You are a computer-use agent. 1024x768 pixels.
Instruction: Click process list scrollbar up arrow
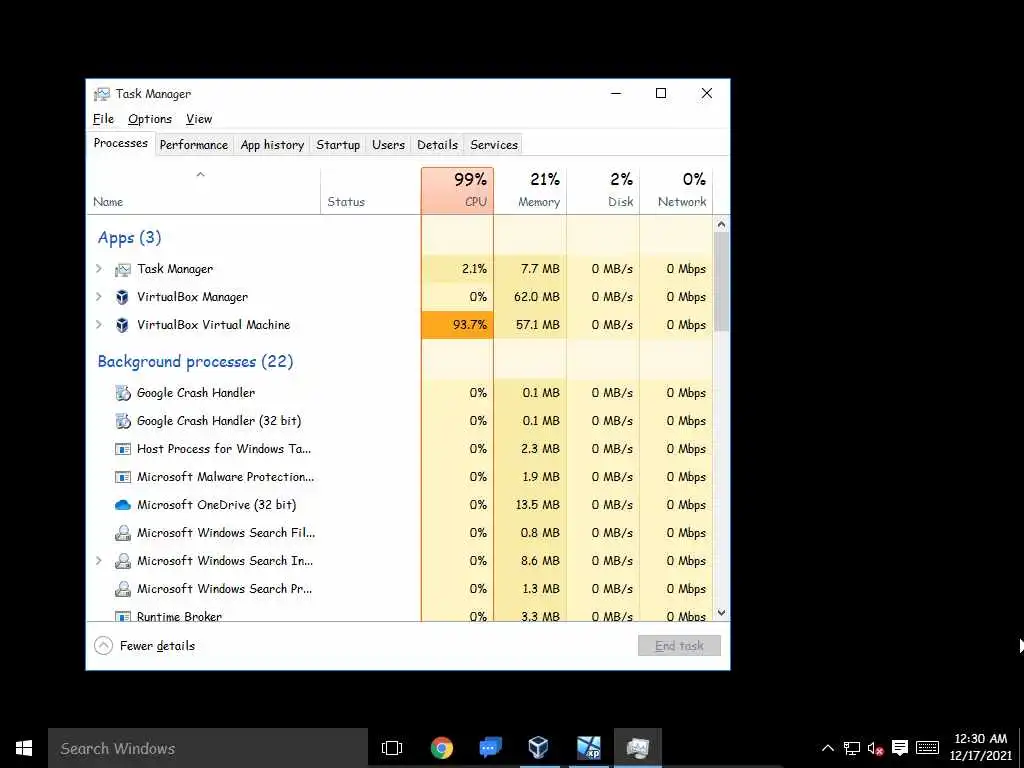click(x=721, y=225)
